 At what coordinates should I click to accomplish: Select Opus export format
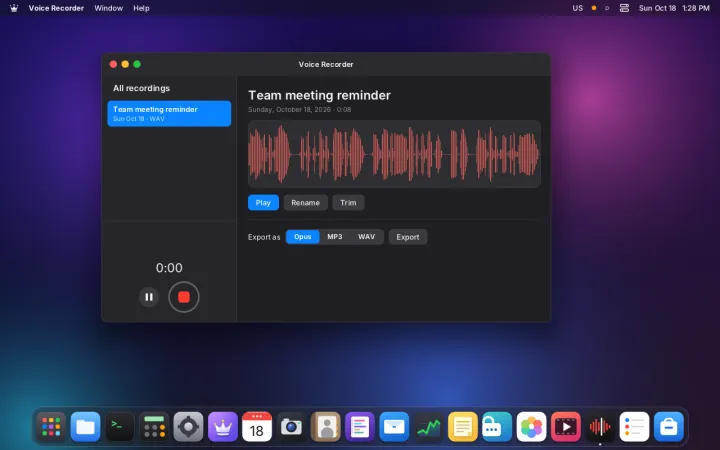[x=303, y=237]
